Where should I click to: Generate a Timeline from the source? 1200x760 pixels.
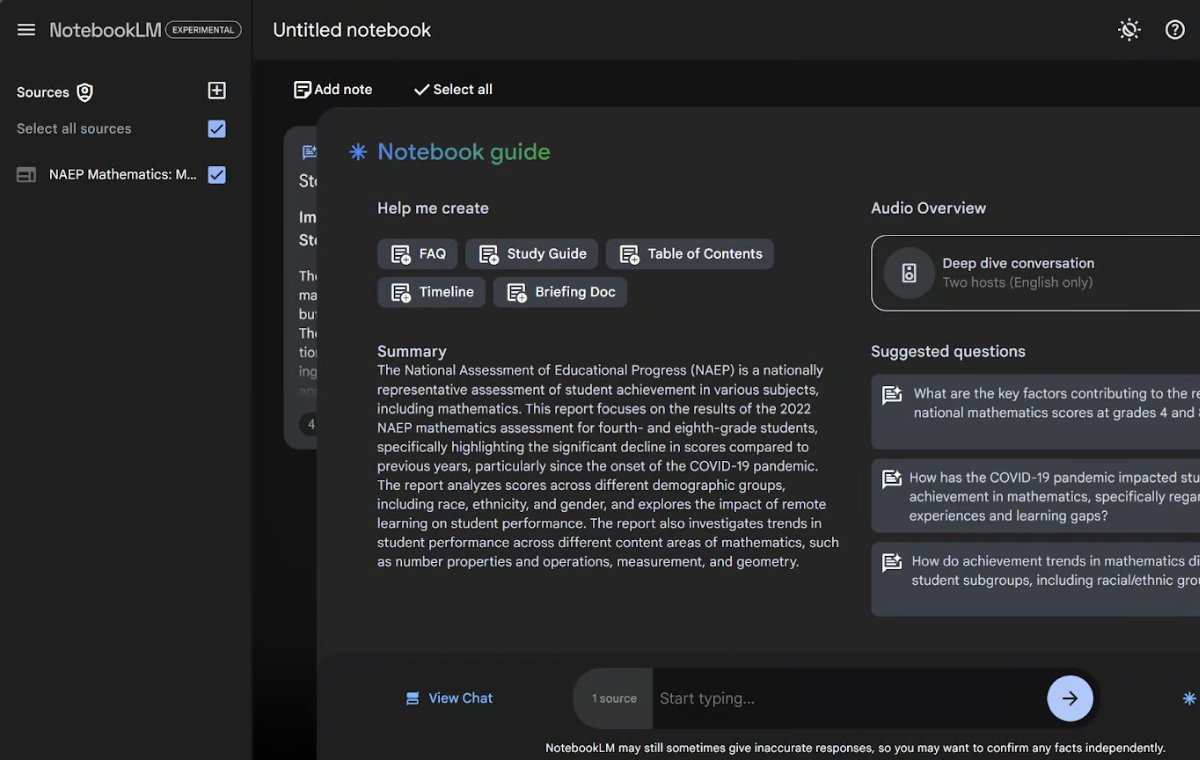(x=431, y=291)
